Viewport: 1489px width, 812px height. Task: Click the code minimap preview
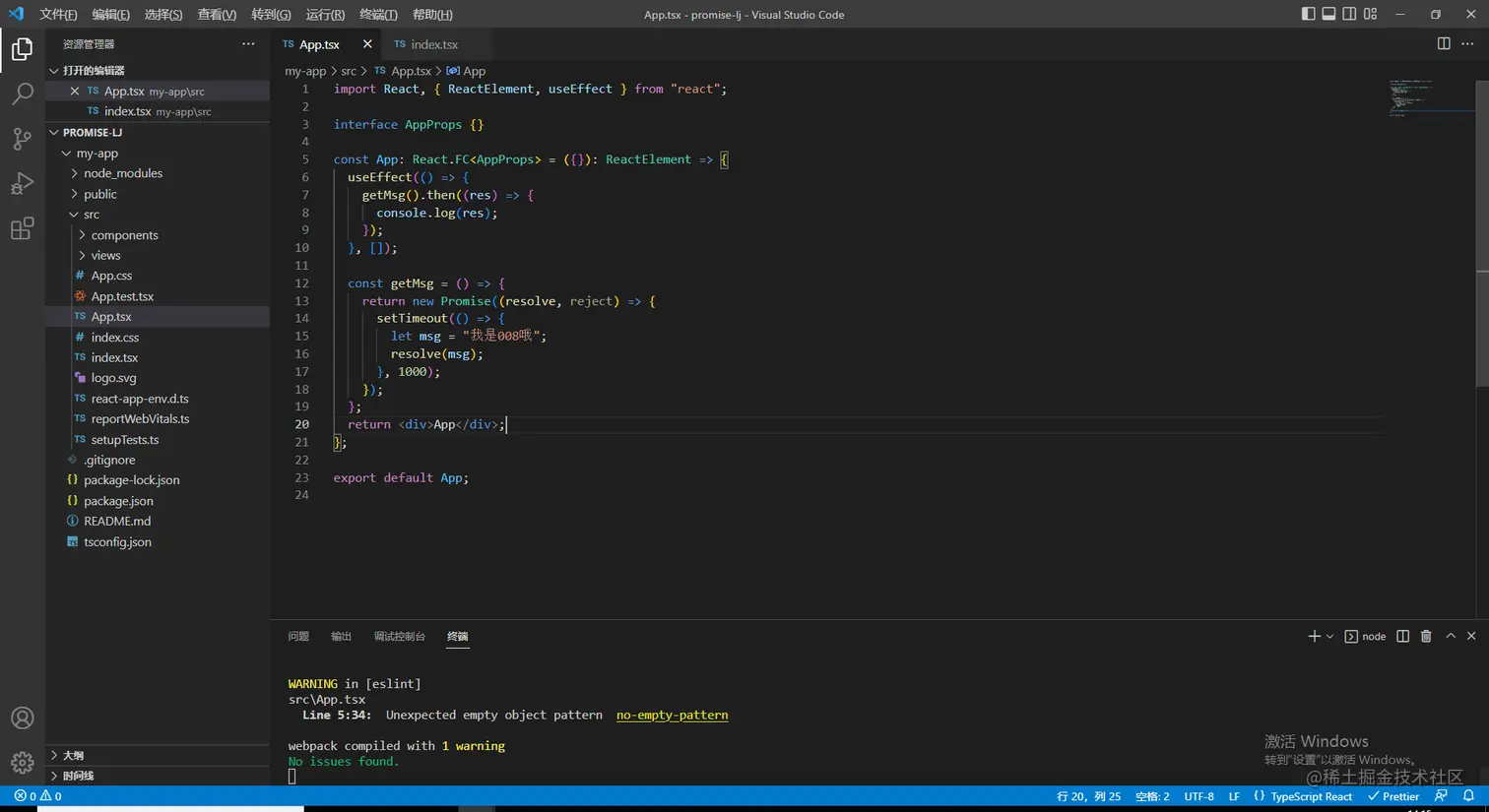[1430, 97]
